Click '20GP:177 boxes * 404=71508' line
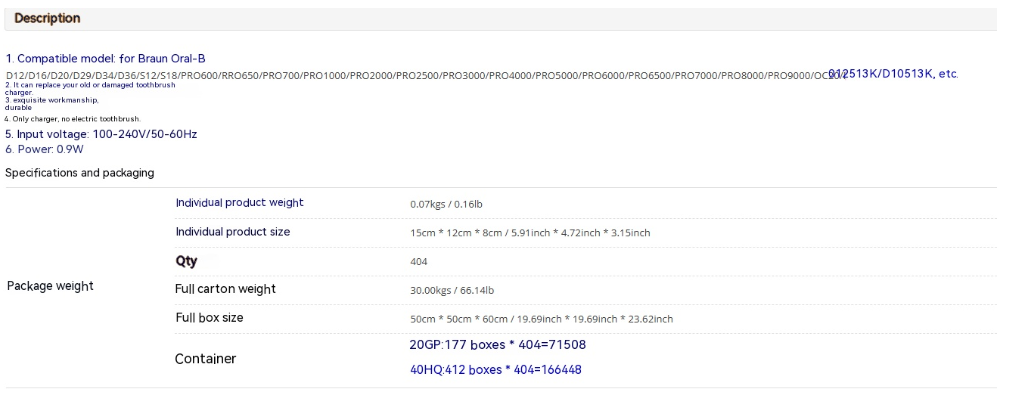Screen dimensions: 1031x394 (498, 345)
